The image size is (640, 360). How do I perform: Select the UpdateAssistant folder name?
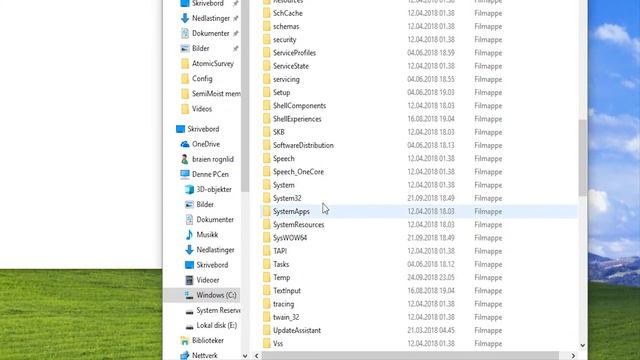[297, 331]
